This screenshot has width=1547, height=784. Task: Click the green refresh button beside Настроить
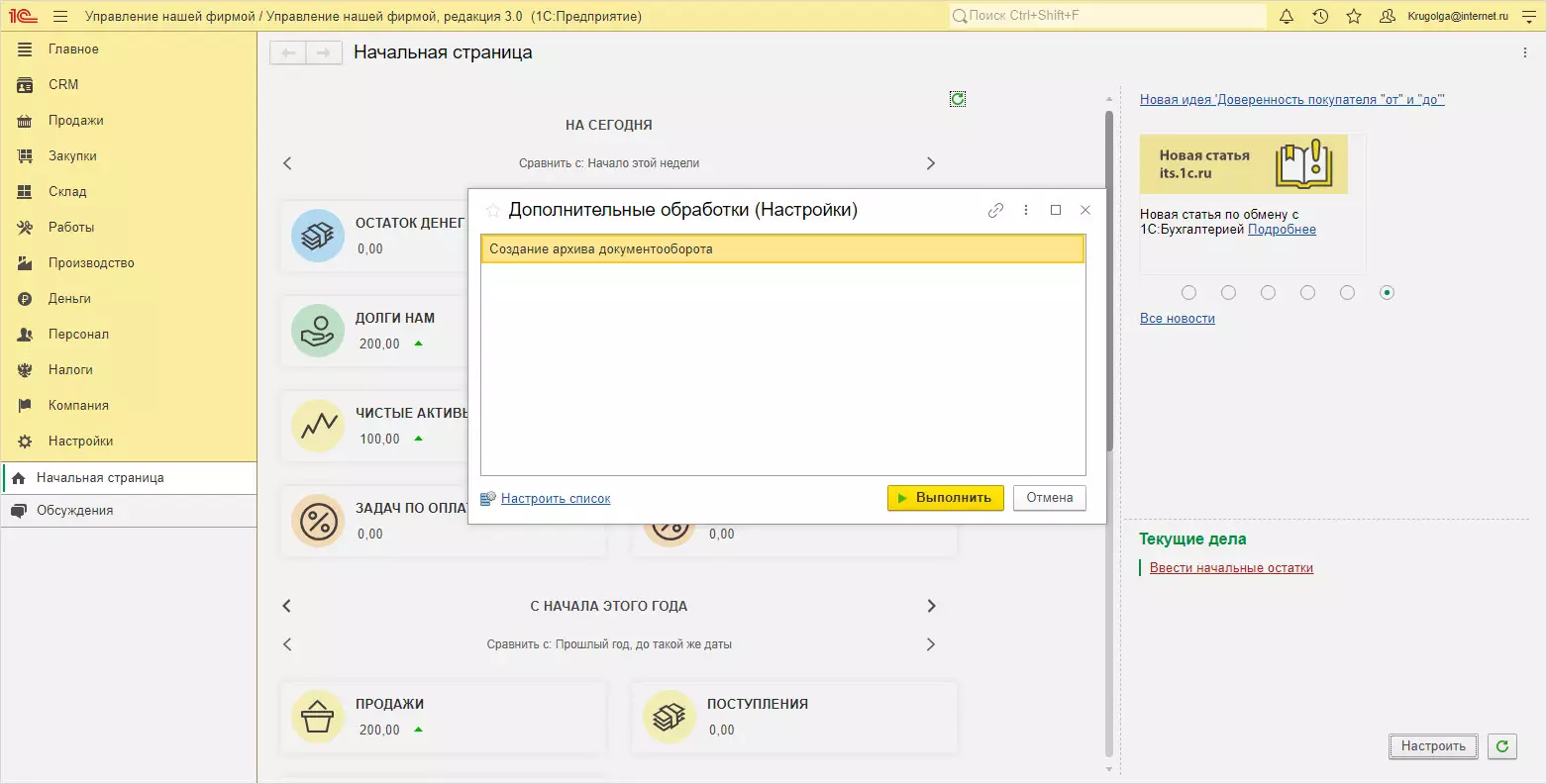coord(1502,746)
